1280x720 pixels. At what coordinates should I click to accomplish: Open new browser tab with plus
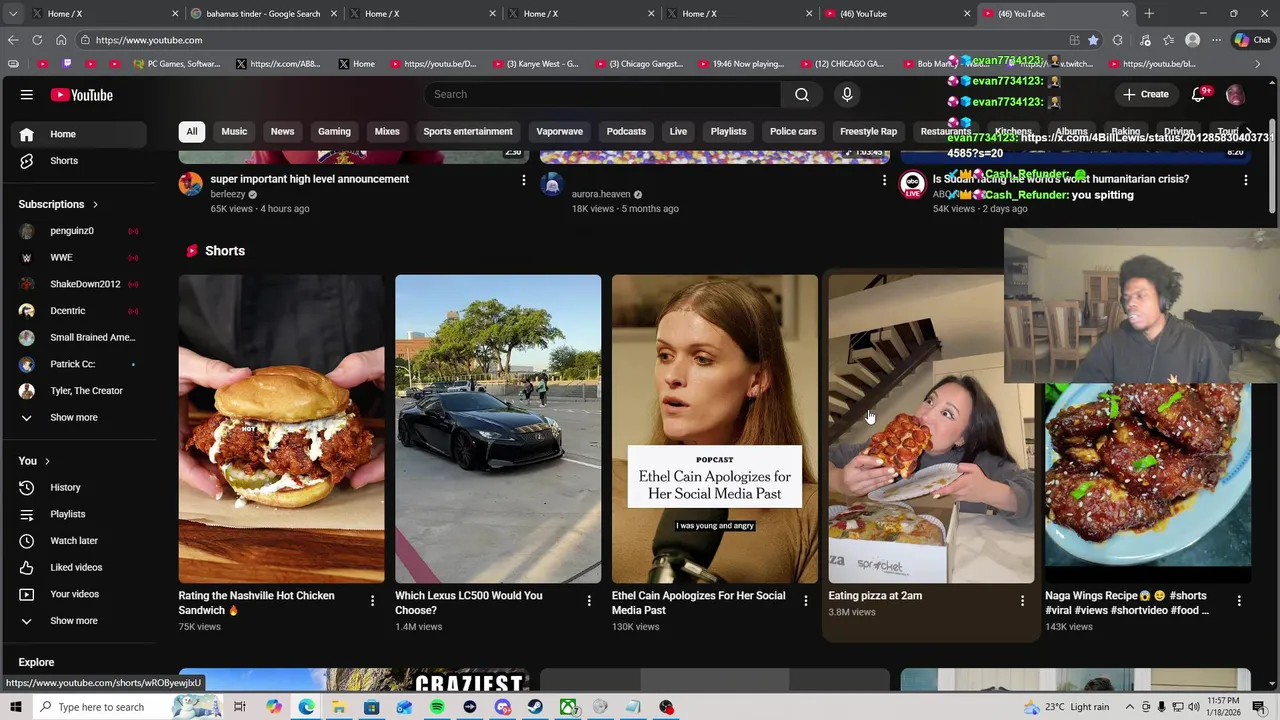coord(1149,14)
